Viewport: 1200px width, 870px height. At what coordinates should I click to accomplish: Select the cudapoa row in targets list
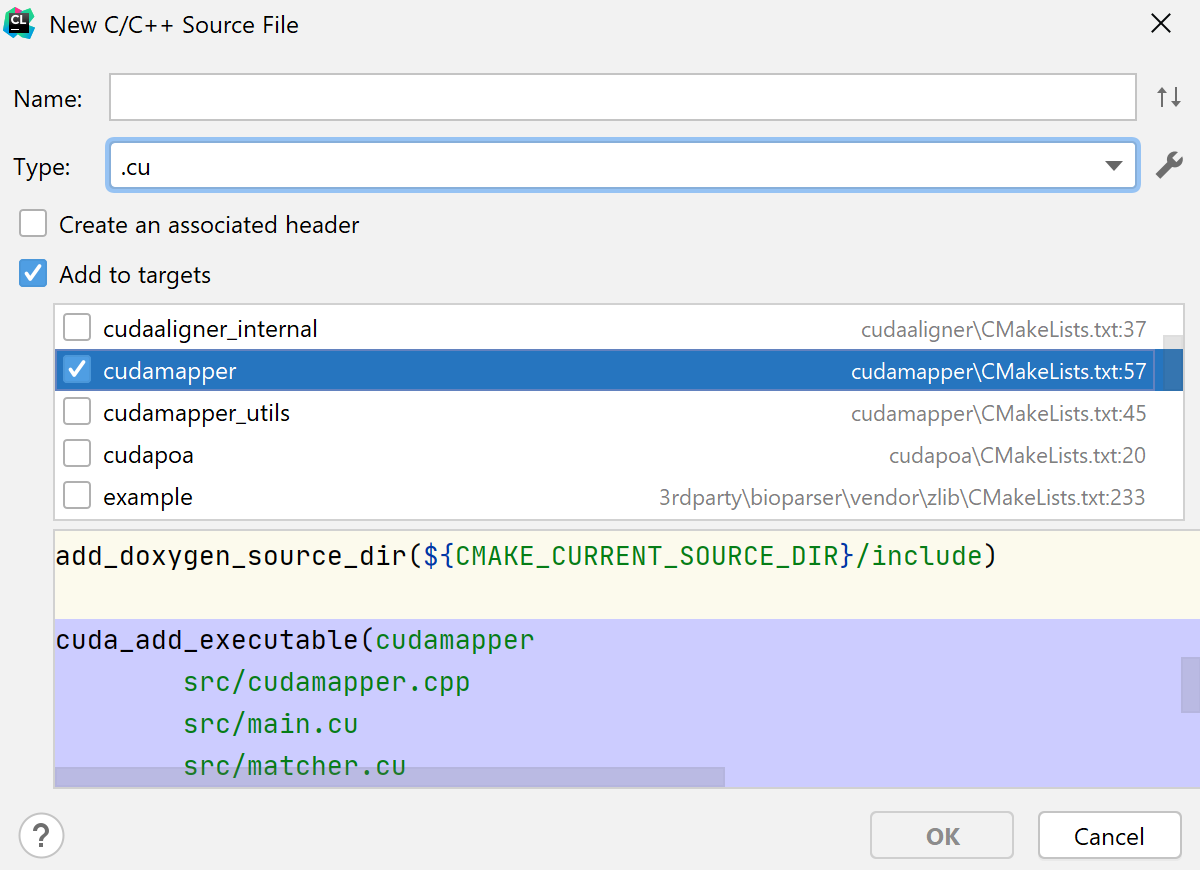[x=500, y=455]
